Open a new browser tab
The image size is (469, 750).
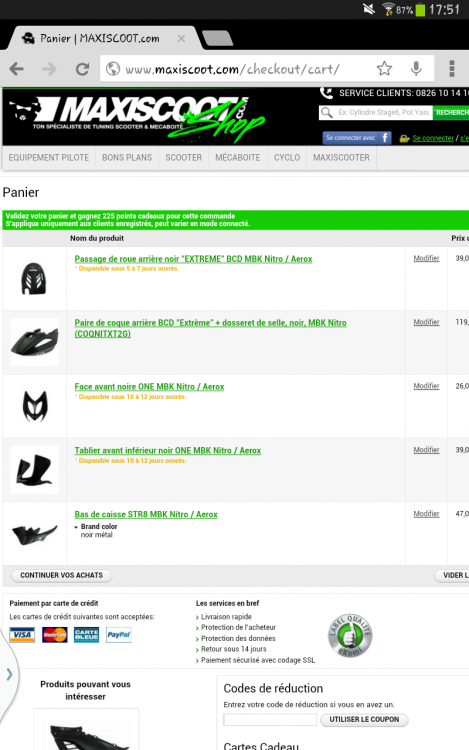pyautogui.click(x=218, y=38)
